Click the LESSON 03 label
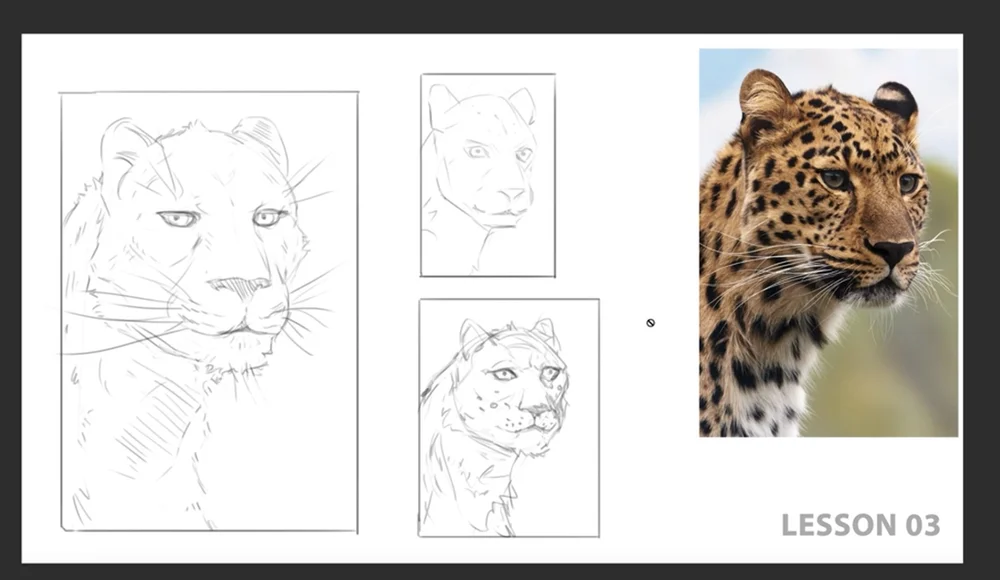The image size is (1000, 580). click(860, 522)
